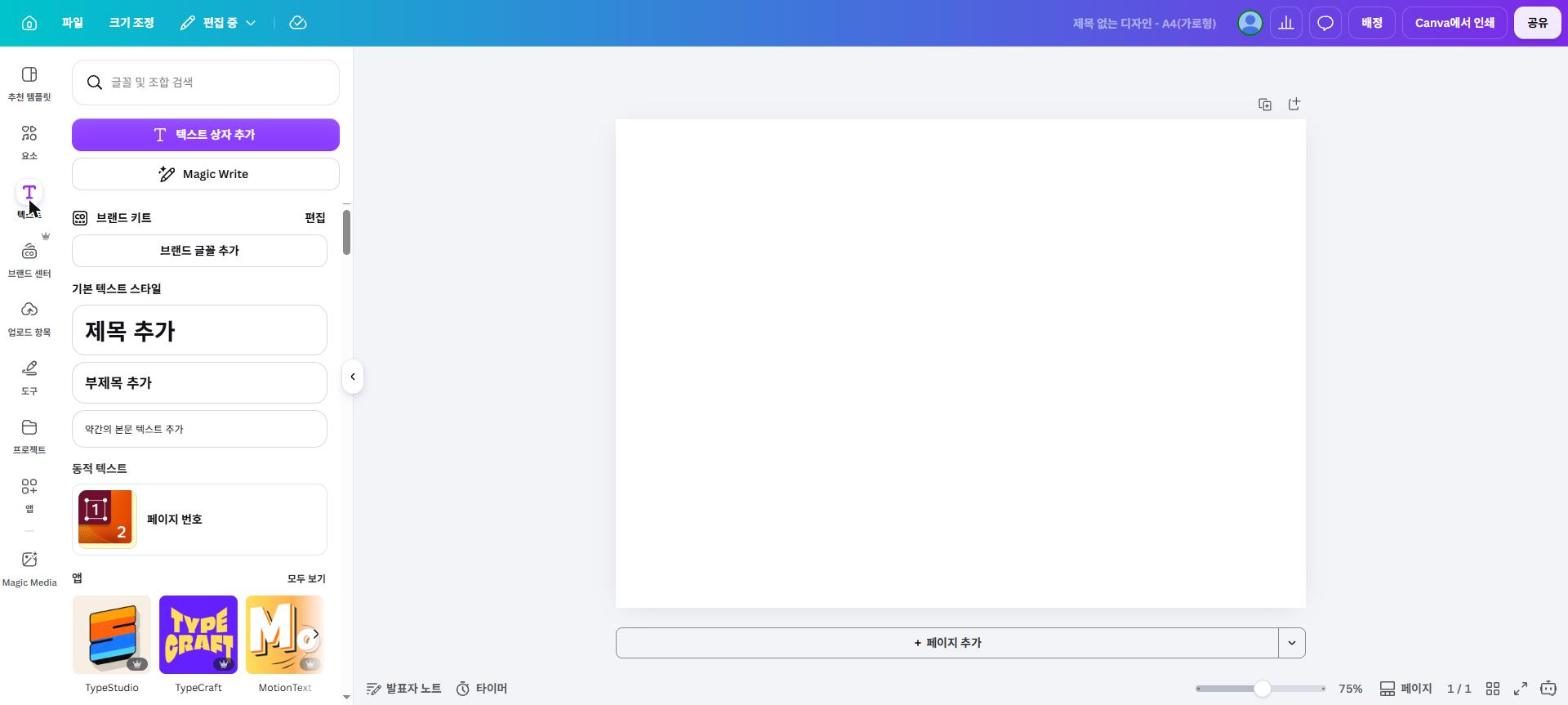This screenshot has height=705, width=1568.
Task: Open 추천 템플릿 sidebar panel
Action: click(x=29, y=84)
